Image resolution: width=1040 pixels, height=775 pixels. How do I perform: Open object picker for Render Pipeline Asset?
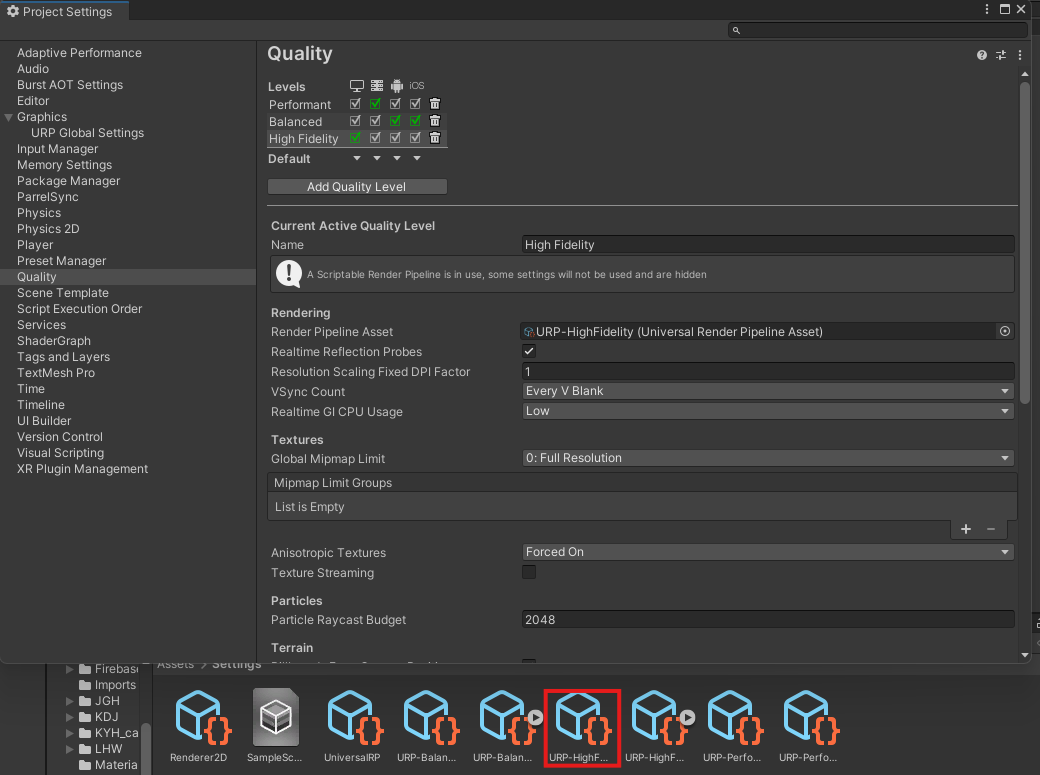[1005, 331]
